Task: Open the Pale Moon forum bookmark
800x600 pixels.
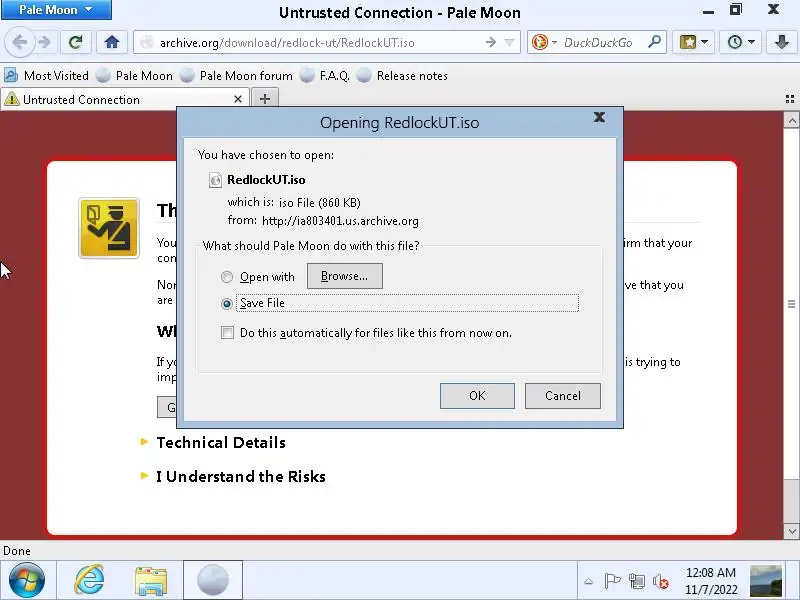Action: [x=237, y=76]
